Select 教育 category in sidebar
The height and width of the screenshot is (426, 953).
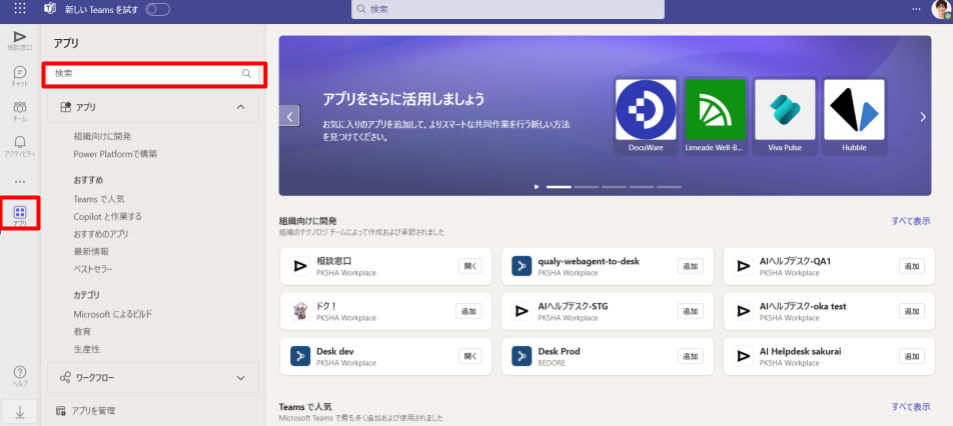(x=82, y=332)
